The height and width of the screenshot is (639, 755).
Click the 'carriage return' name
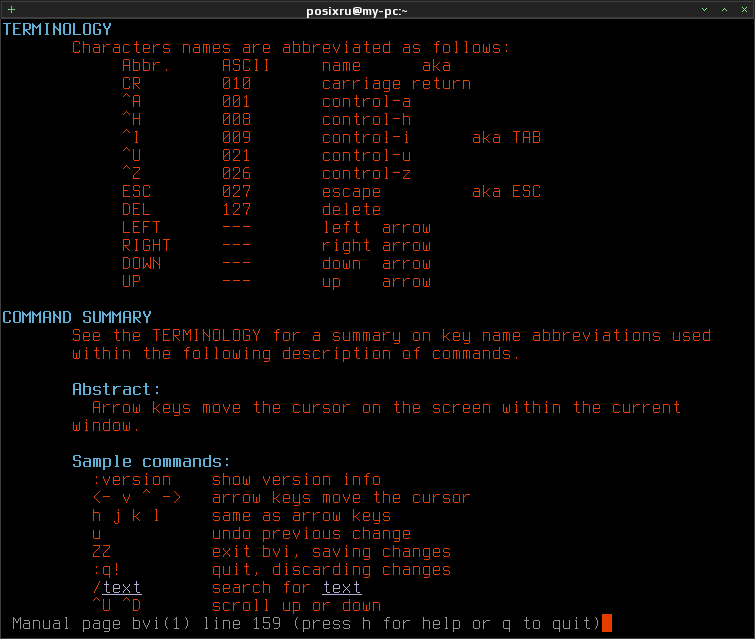[x=396, y=84]
